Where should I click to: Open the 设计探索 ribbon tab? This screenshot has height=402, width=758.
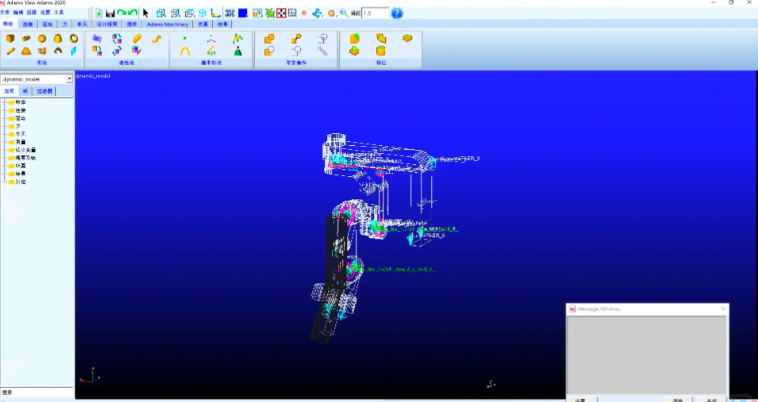(x=108, y=23)
